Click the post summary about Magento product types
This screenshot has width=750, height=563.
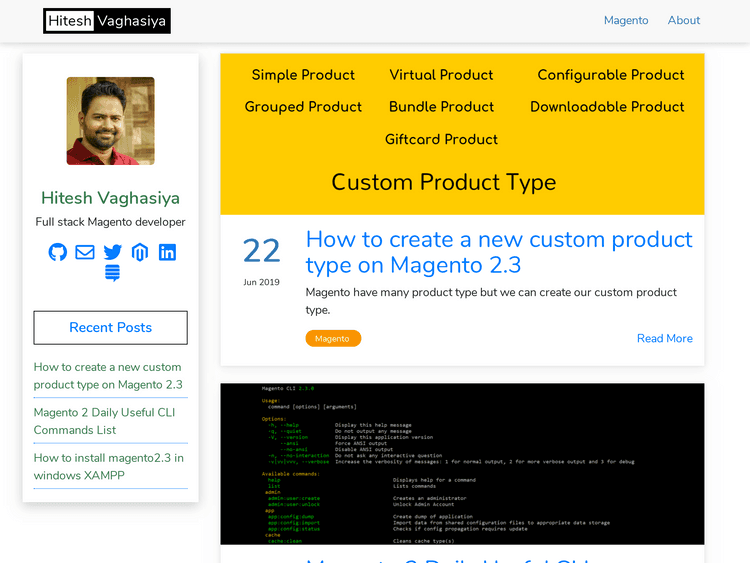pos(491,301)
